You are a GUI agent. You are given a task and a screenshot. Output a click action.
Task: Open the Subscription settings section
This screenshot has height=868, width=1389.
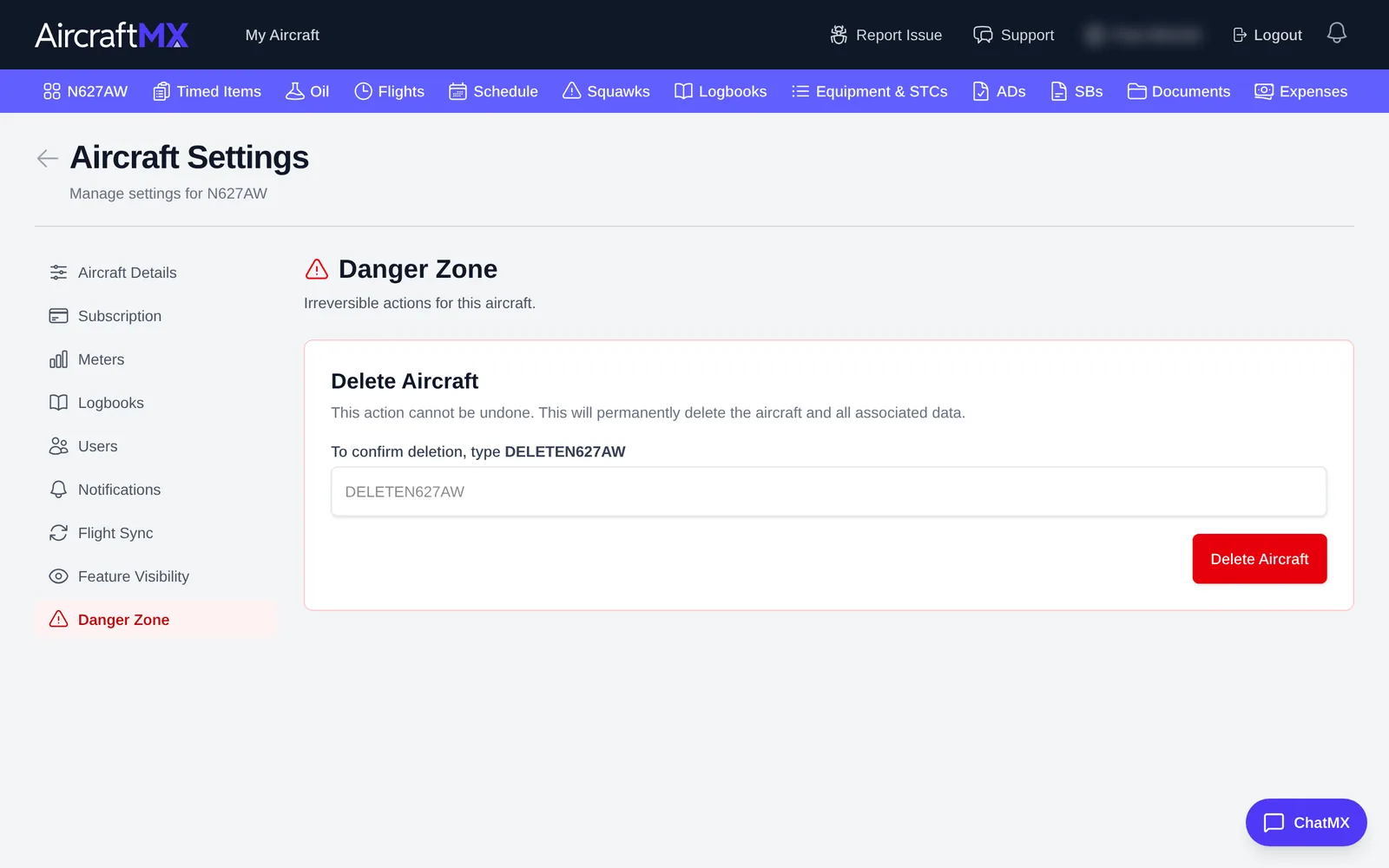[156, 316]
